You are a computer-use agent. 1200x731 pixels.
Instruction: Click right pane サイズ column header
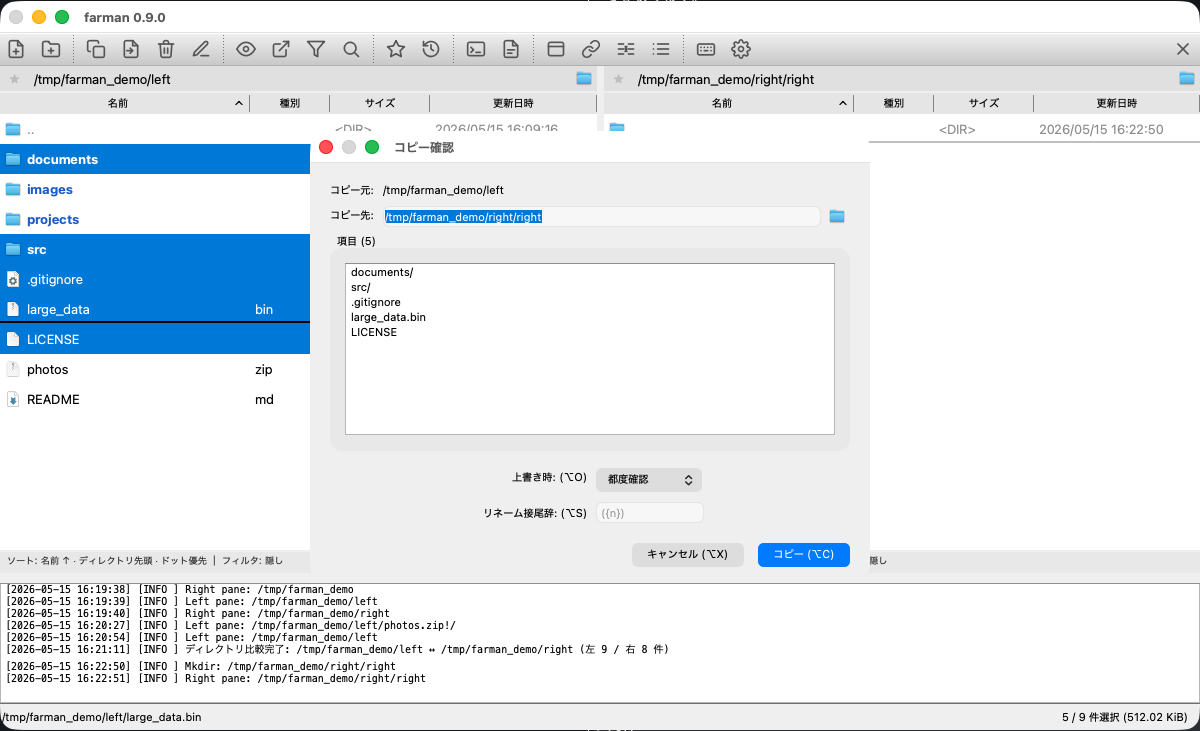[984, 103]
